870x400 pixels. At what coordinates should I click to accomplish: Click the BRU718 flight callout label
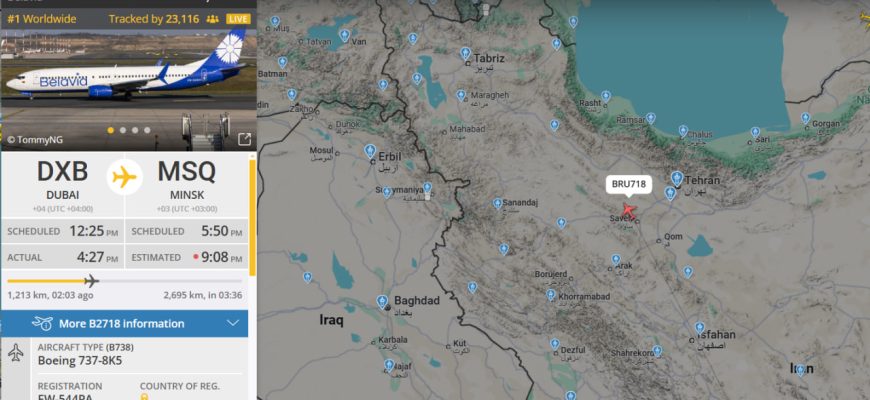click(x=629, y=184)
